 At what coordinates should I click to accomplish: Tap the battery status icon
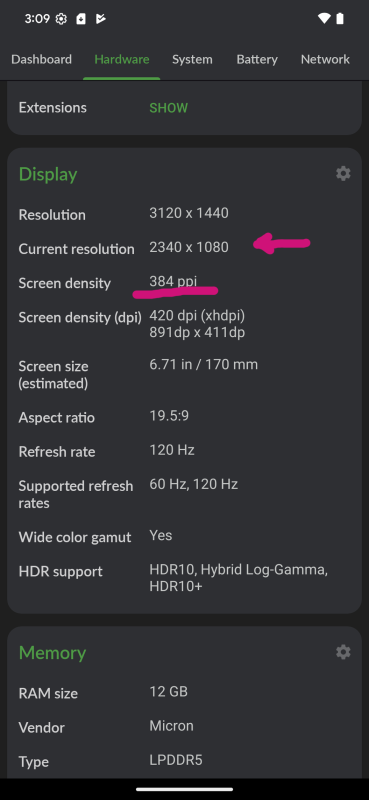[x=340, y=19]
